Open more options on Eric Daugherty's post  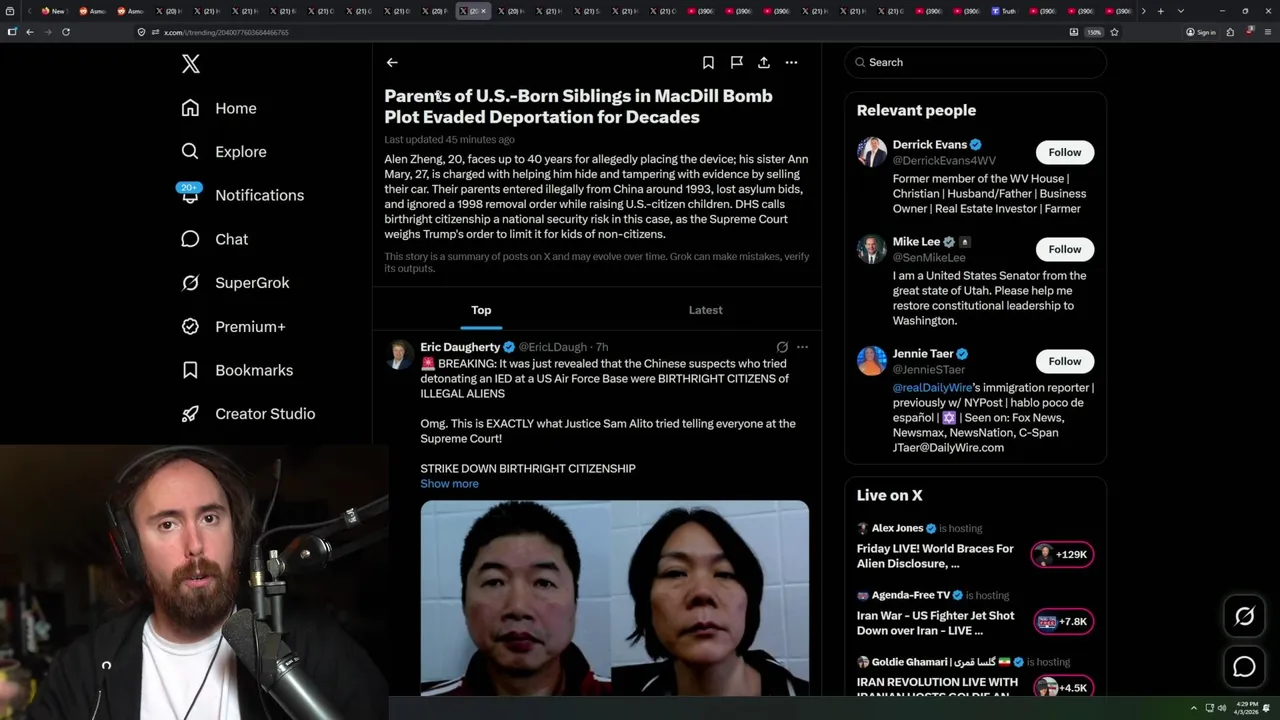tap(802, 347)
